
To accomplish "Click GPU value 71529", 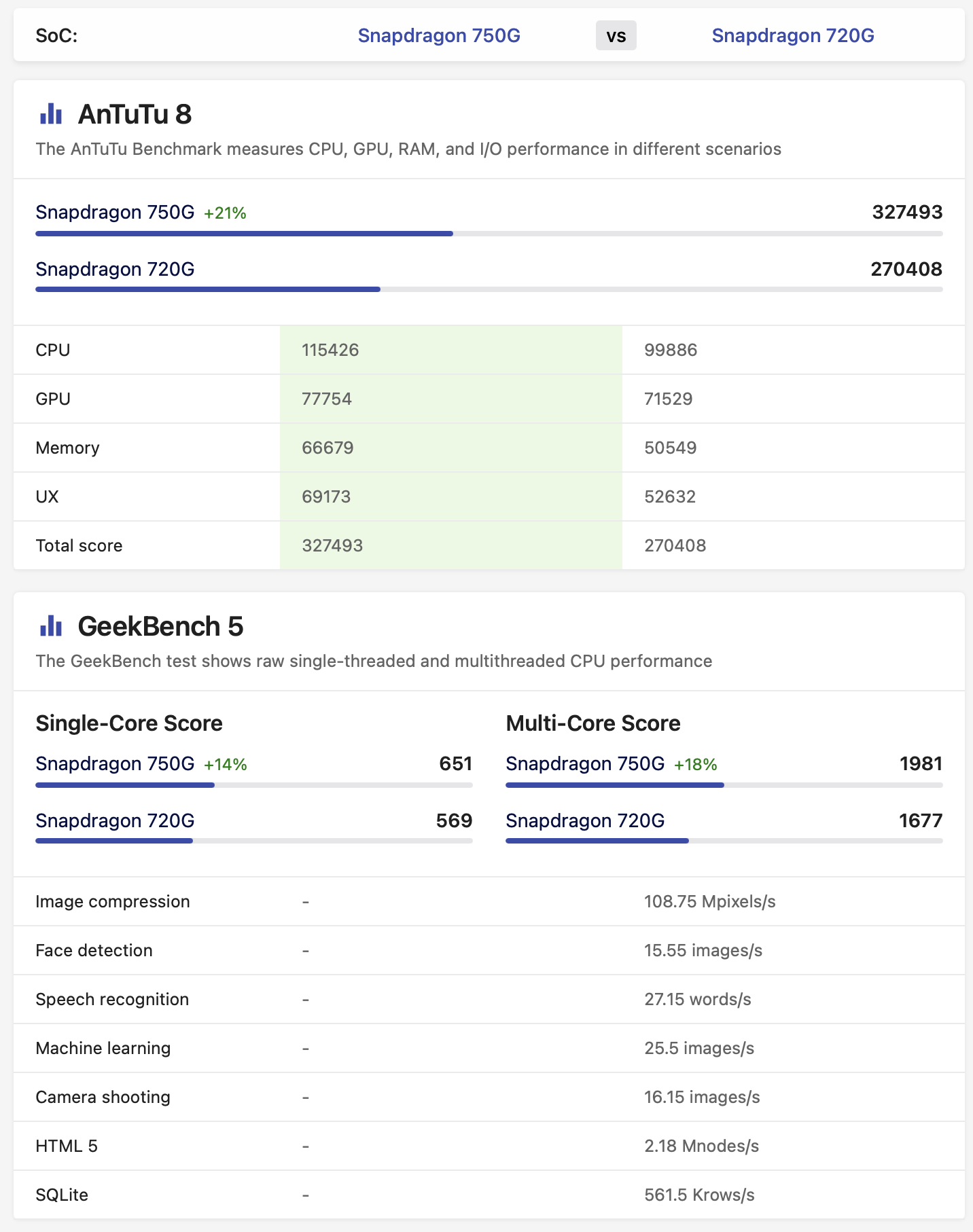I will (x=669, y=399).
